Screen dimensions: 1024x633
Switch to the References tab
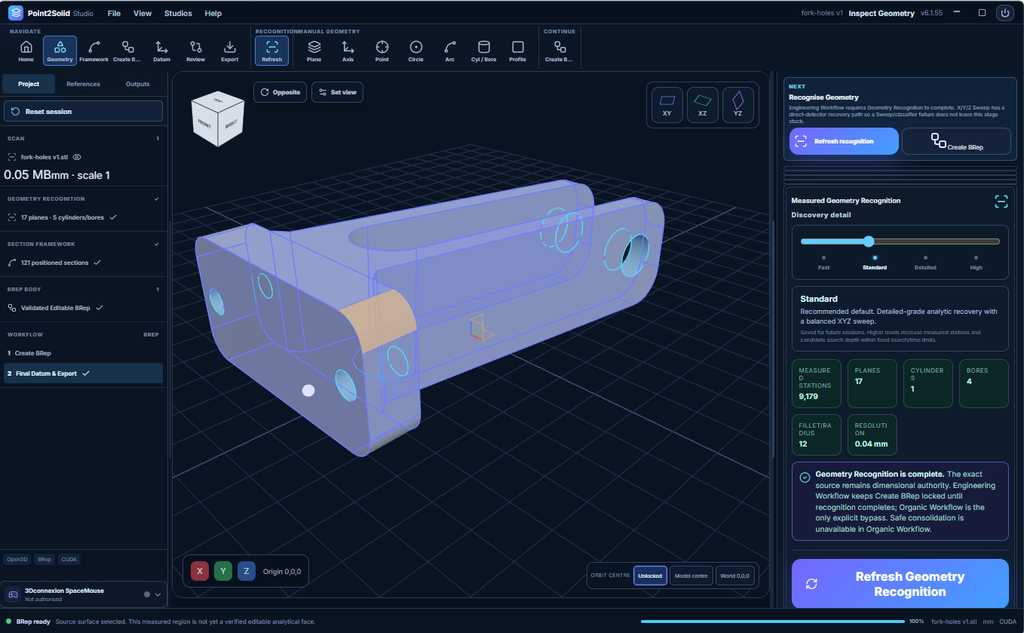(83, 84)
